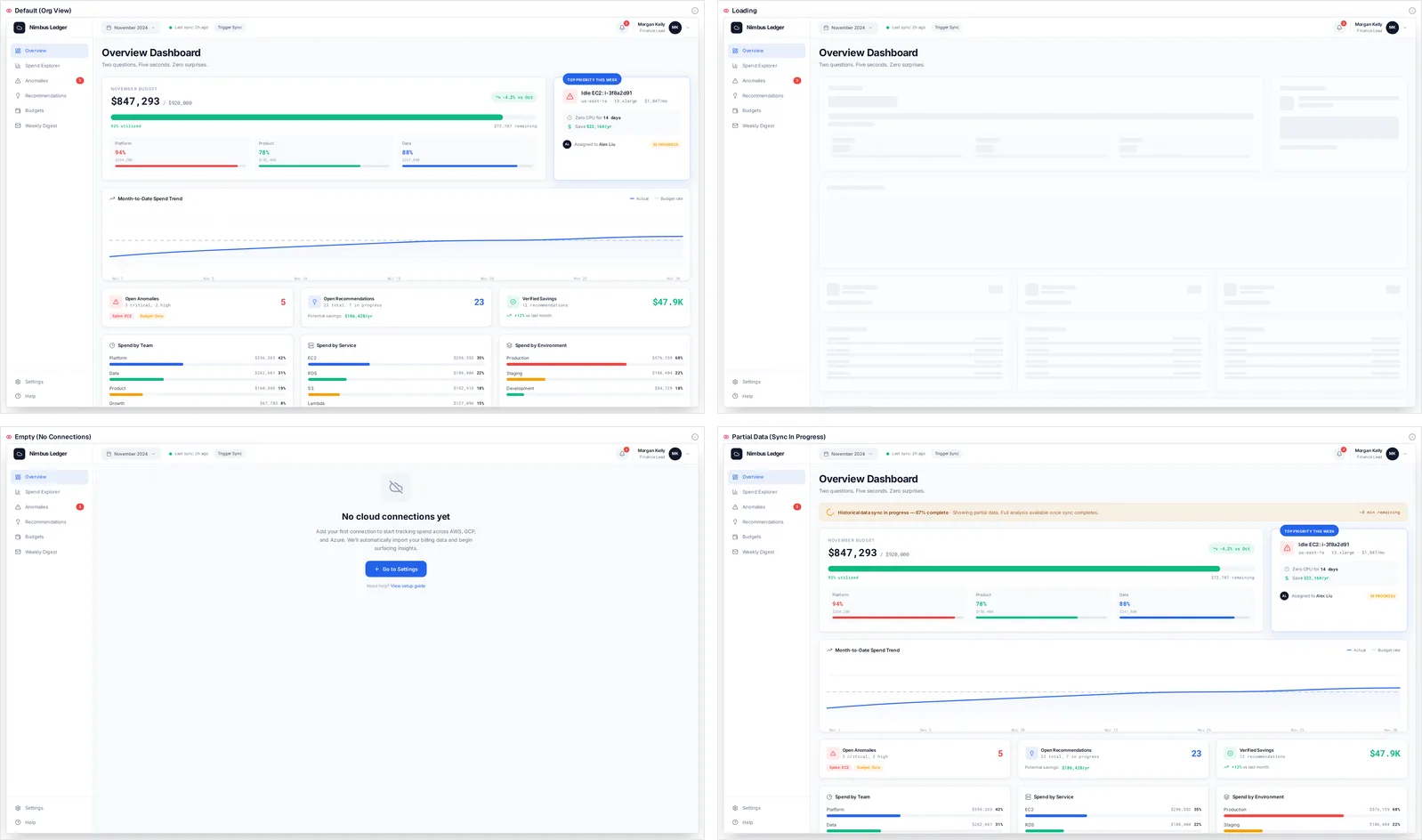The height and width of the screenshot is (840, 1422).
Task: Open View setup guide link in Empty frame
Action: (408, 586)
